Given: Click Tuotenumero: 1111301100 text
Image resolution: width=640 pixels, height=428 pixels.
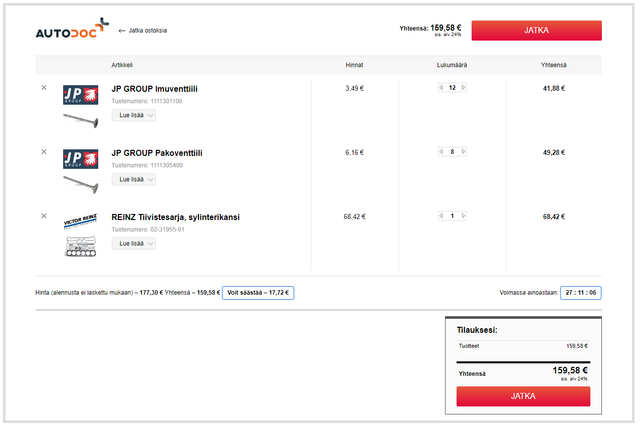Looking at the screenshot, I should [x=147, y=101].
